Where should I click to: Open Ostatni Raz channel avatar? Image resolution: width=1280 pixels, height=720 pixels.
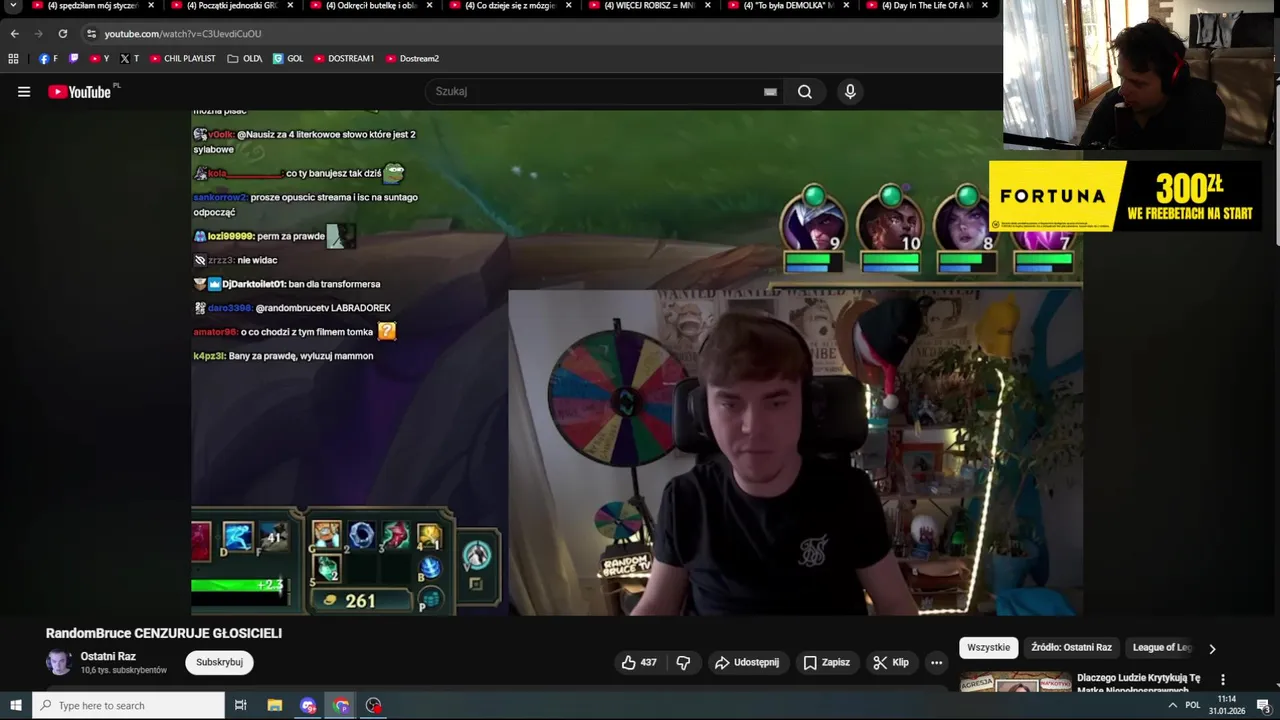click(59, 662)
